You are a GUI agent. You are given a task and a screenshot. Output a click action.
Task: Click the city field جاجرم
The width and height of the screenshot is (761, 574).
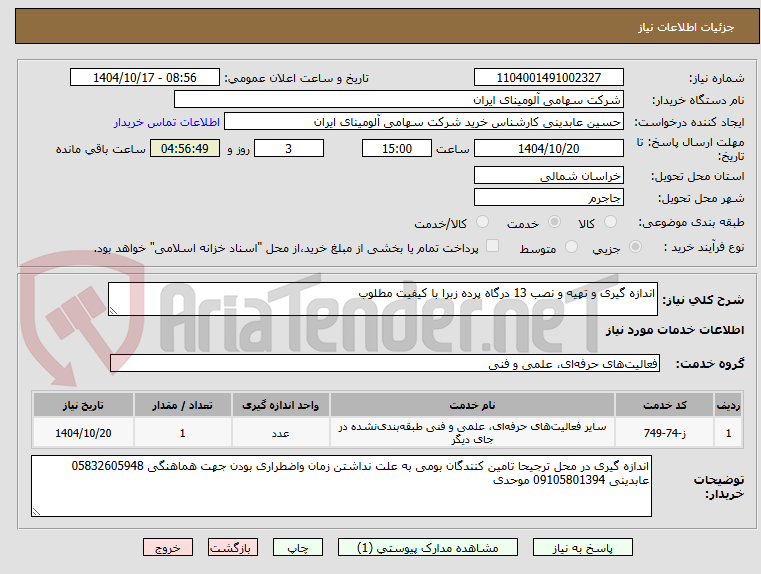548,197
